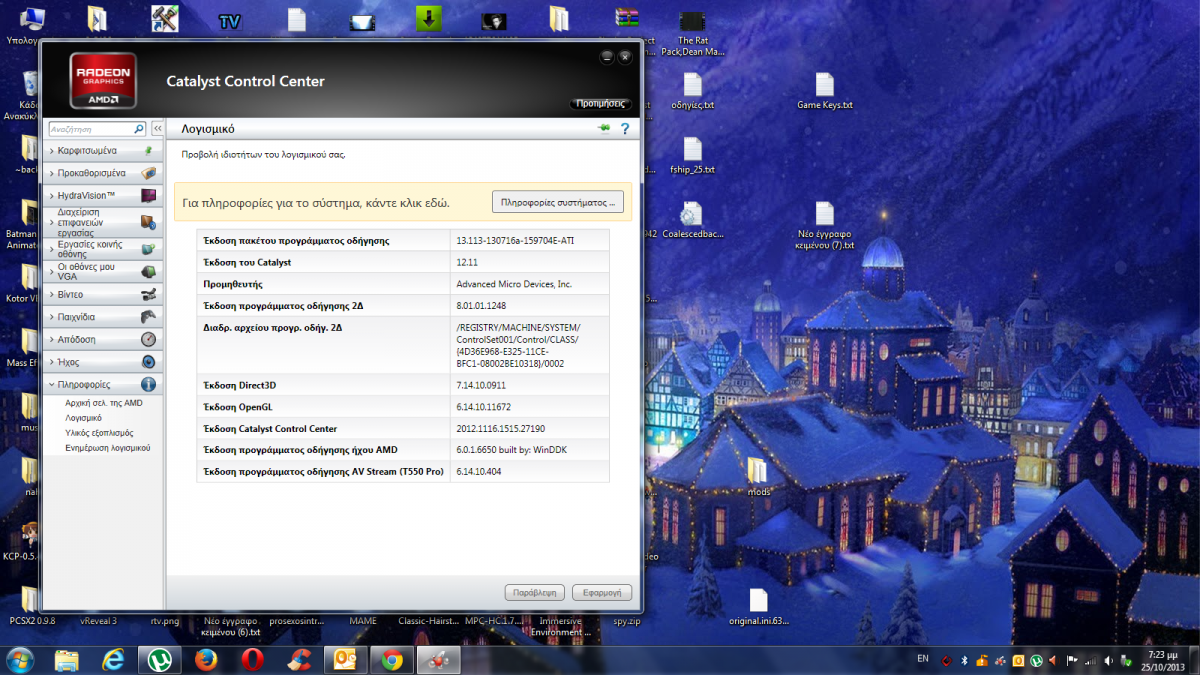
Task: Open the Προτιμήσεις preferences menu
Action: 601,103
